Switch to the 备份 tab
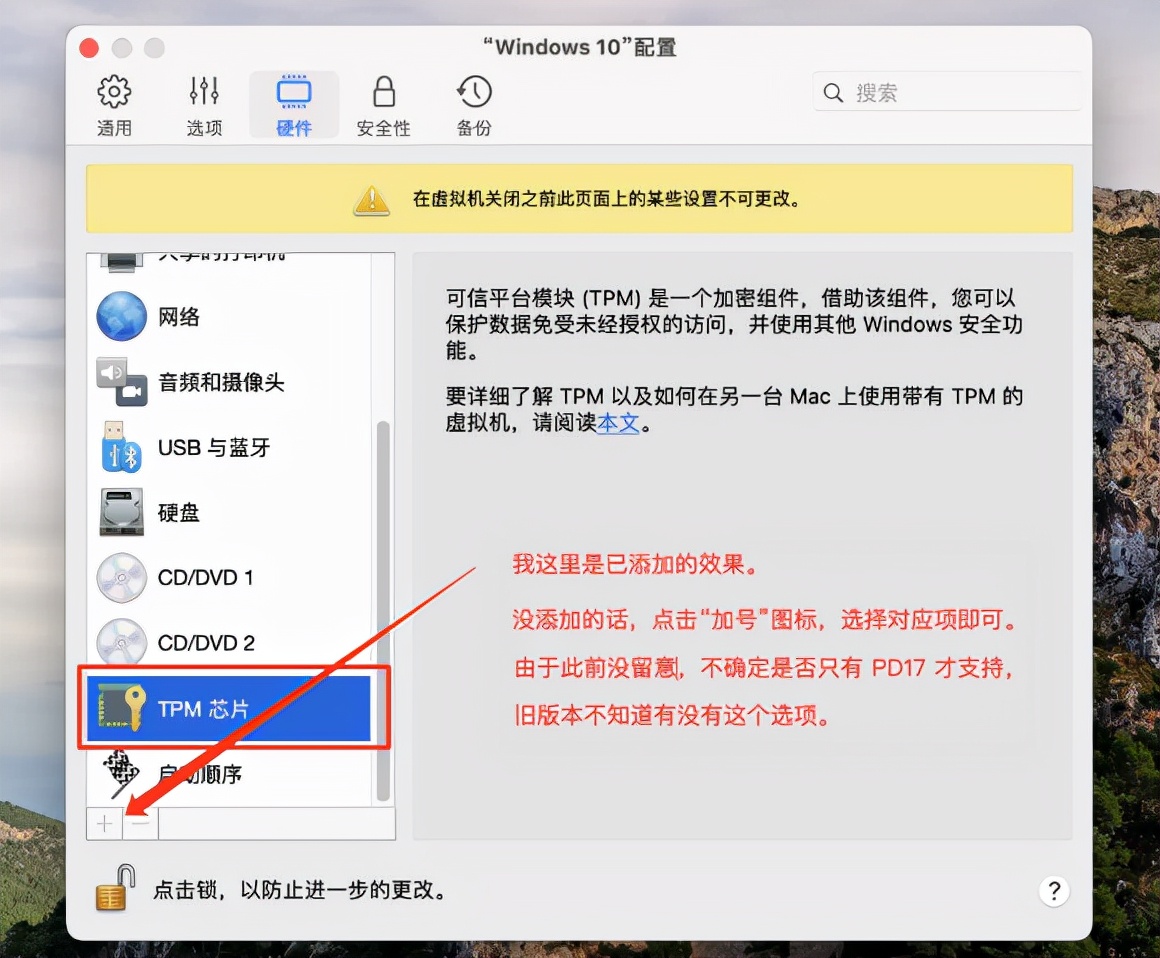Viewport: 1160px width, 958px height. 472,104
